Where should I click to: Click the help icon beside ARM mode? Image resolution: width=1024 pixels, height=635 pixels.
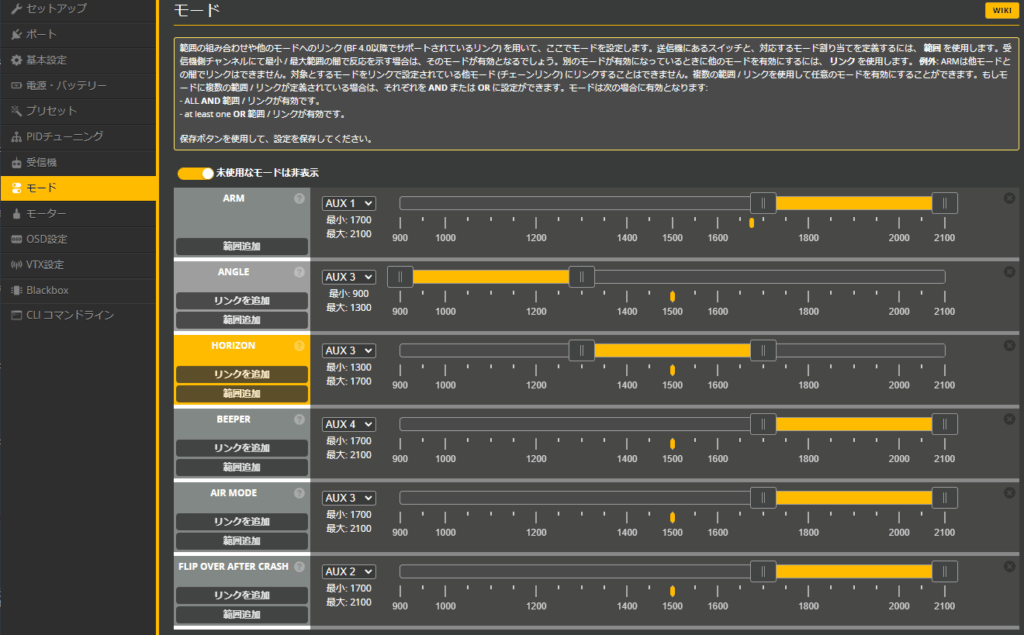tap(299, 198)
